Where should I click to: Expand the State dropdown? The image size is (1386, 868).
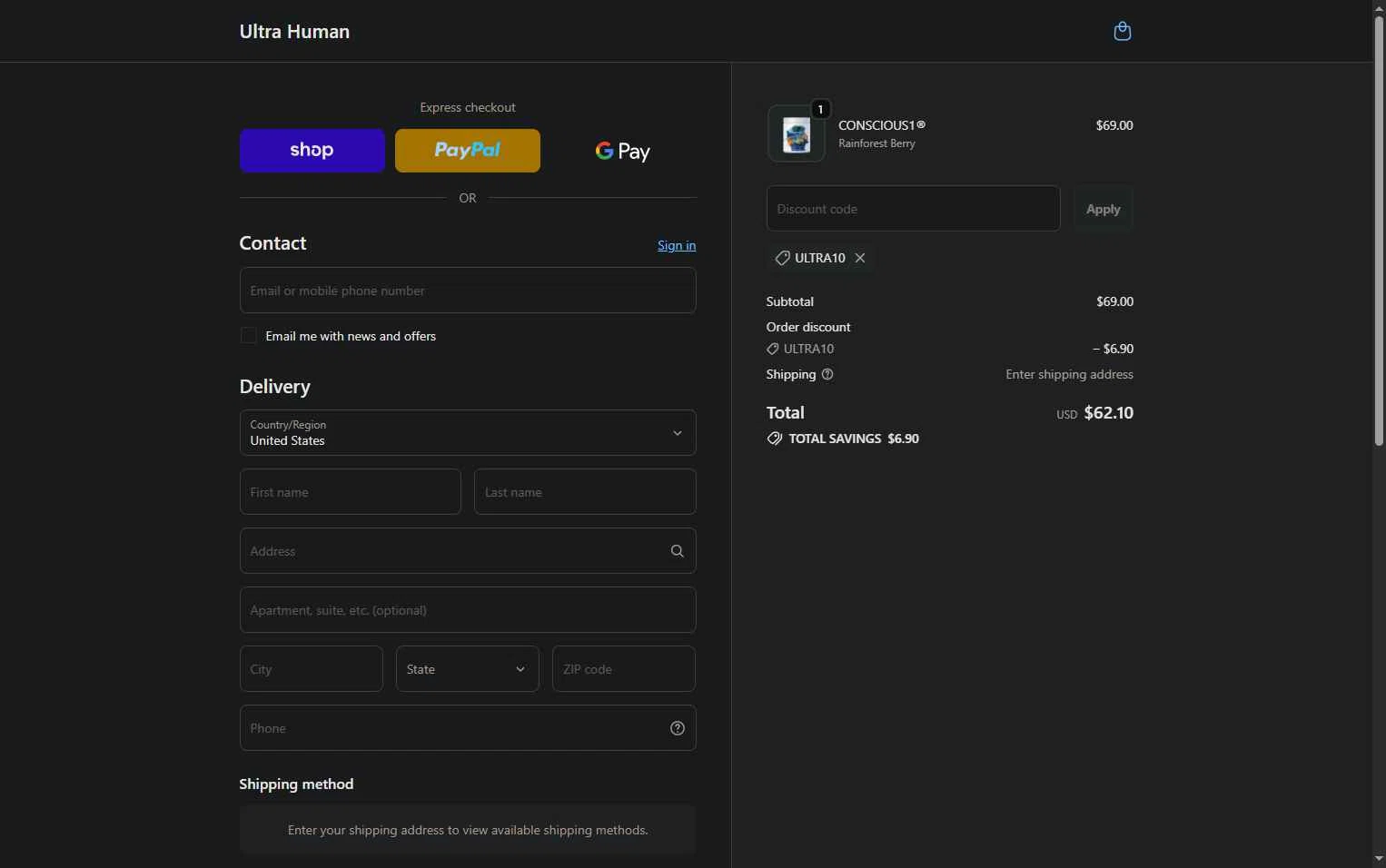click(x=468, y=669)
